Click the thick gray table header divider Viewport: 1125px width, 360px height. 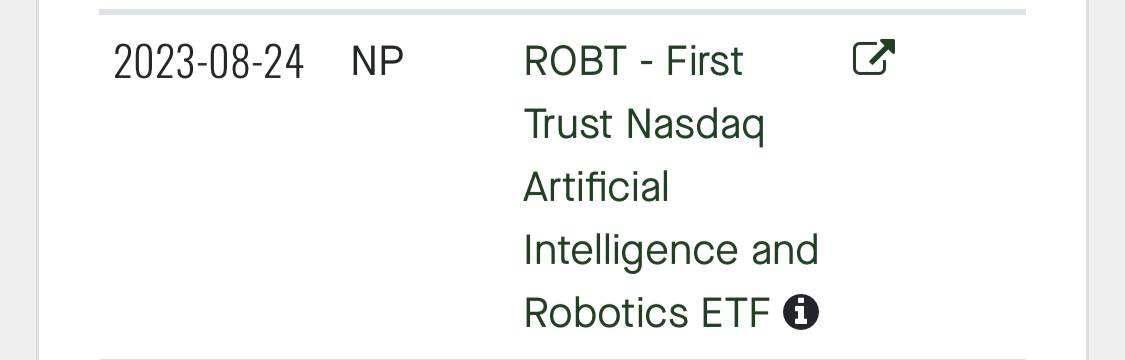pyautogui.click(x=562, y=12)
